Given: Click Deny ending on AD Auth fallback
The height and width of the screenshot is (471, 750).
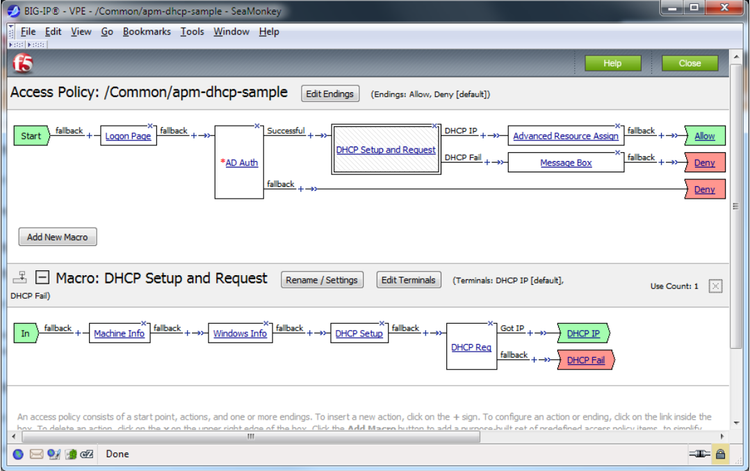Looking at the screenshot, I should [705, 190].
